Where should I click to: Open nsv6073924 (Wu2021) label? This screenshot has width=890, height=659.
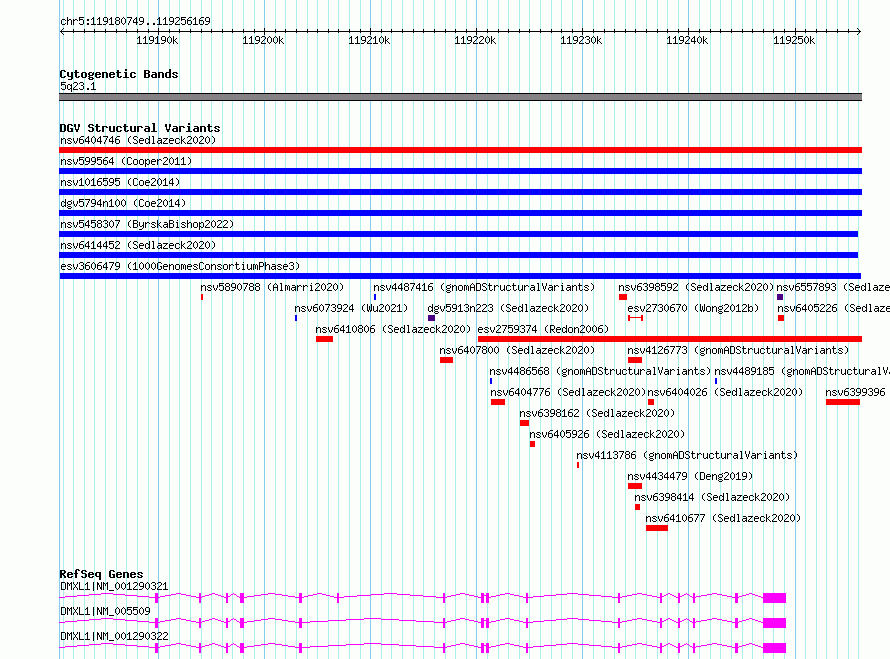click(x=351, y=308)
